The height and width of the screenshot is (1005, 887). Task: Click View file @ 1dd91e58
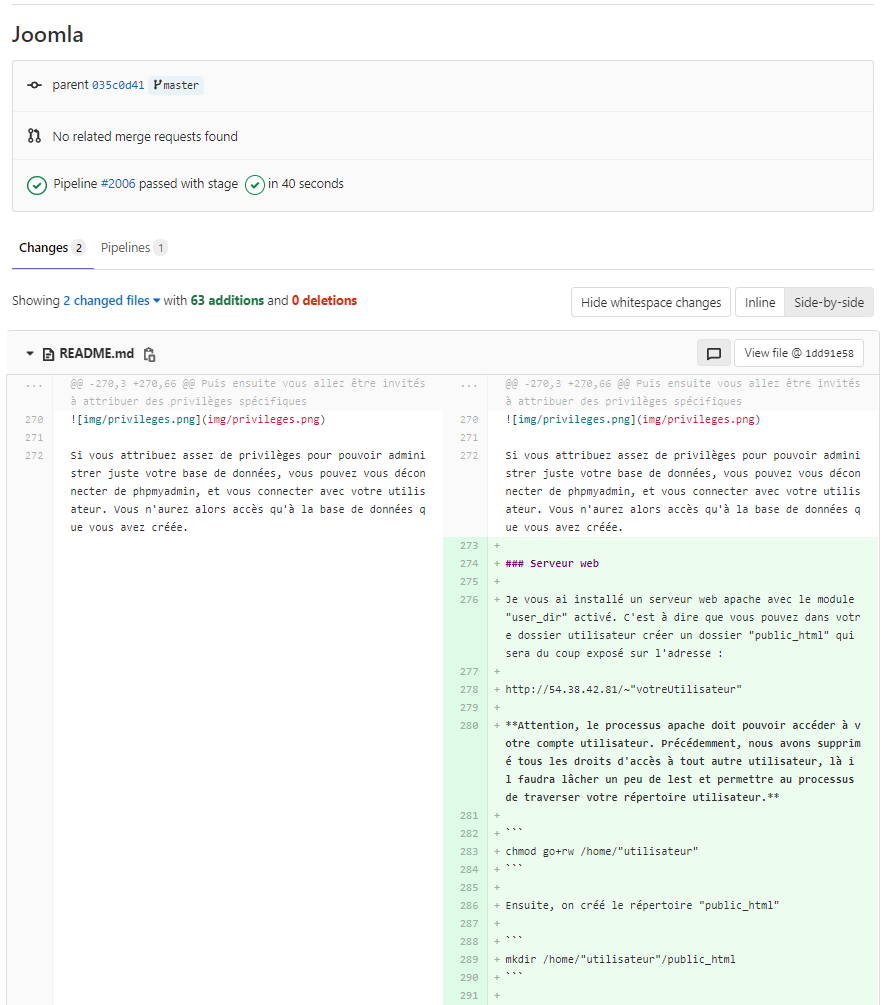point(799,353)
